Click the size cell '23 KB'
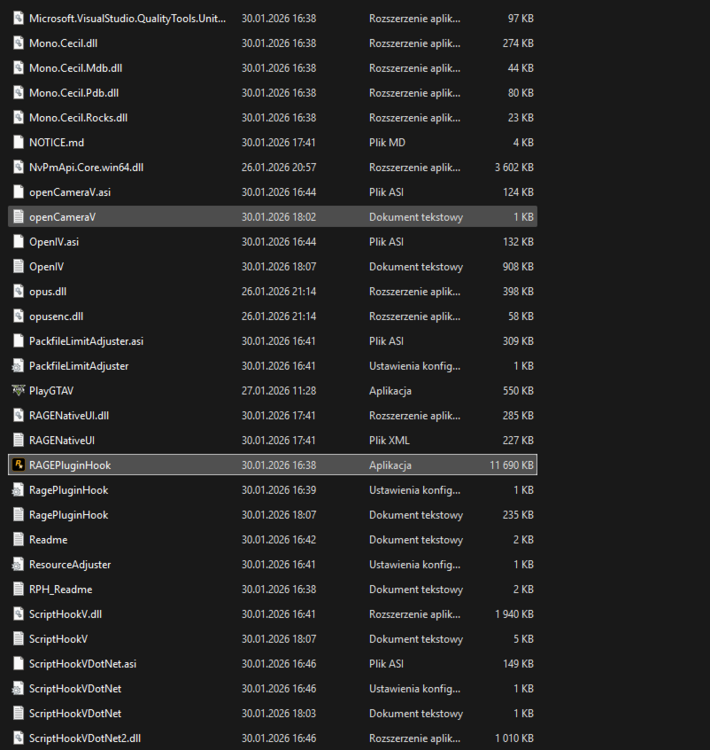710x750 pixels. 521,118
